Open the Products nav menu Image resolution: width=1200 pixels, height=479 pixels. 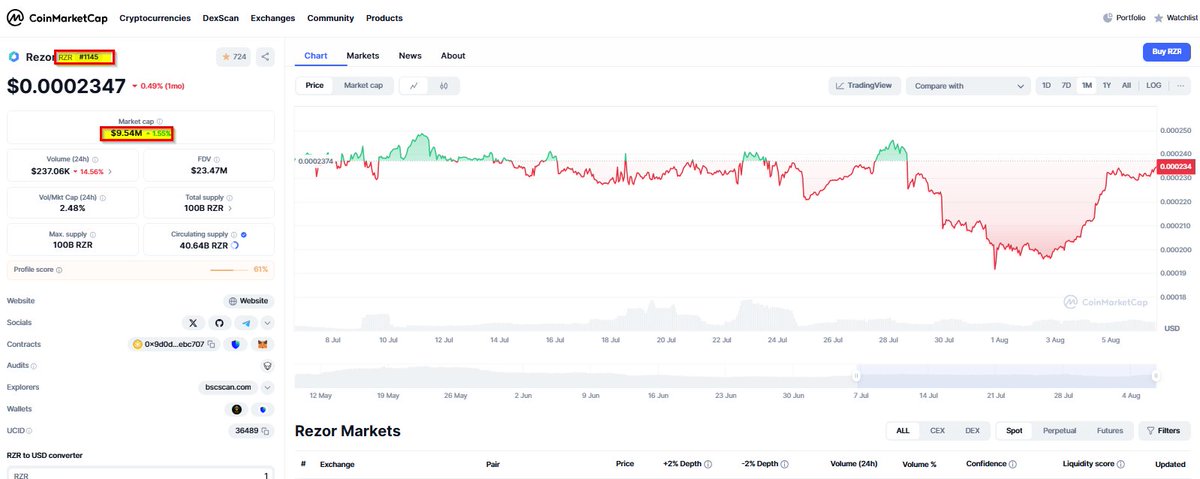tap(384, 18)
